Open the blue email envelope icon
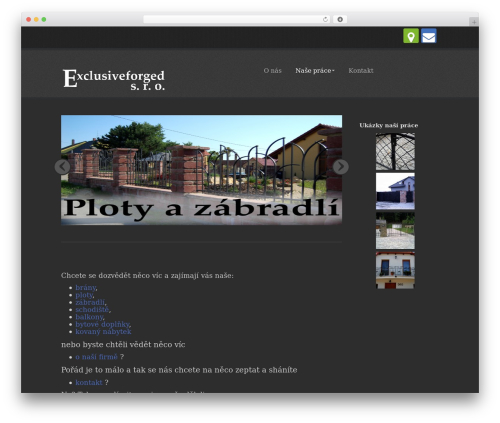The image size is (500, 423). (429, 36)
